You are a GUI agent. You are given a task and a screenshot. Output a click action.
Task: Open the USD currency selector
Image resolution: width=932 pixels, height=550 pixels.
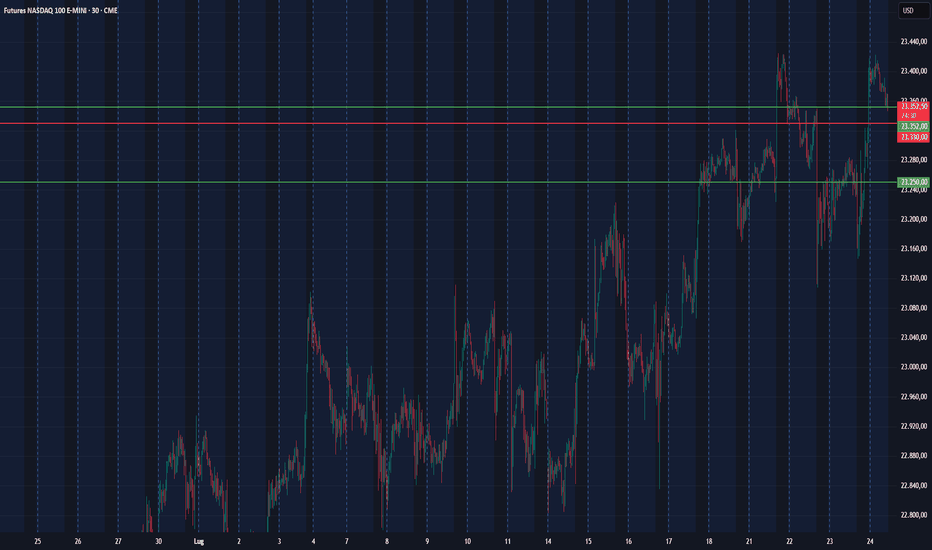pos(913,11)
